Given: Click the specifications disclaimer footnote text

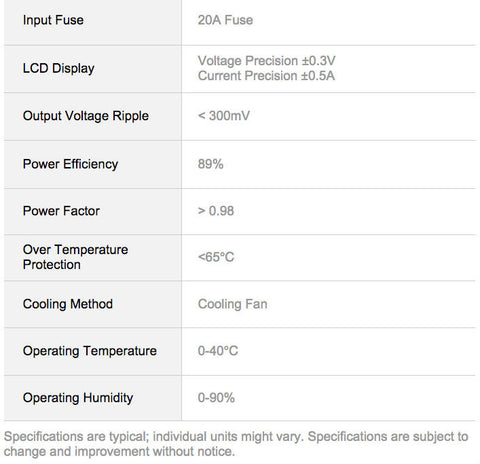Looking at the screenshot, I should [236, 444].
